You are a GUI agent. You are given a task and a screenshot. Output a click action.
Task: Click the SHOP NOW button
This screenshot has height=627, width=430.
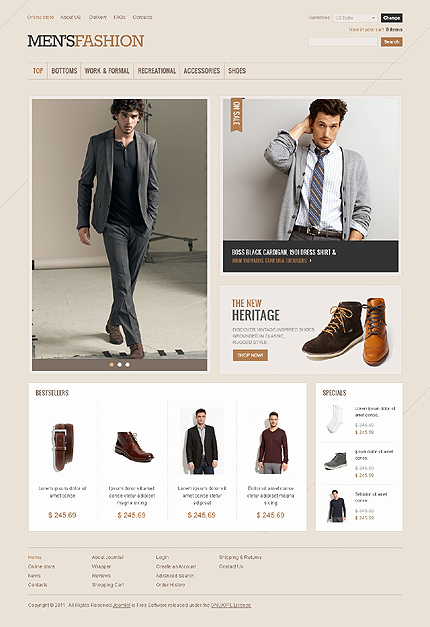point(250,355)
